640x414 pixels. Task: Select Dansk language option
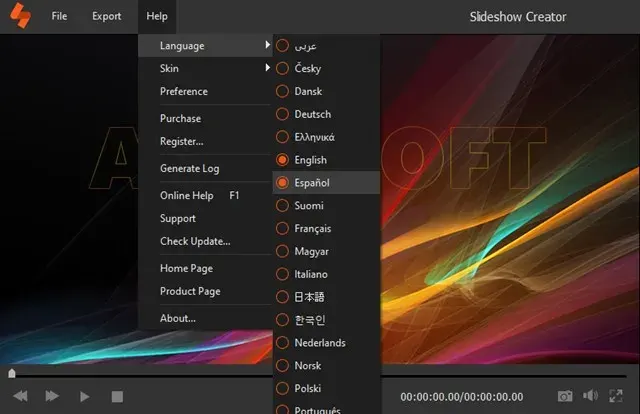click(x=327, y=91)
